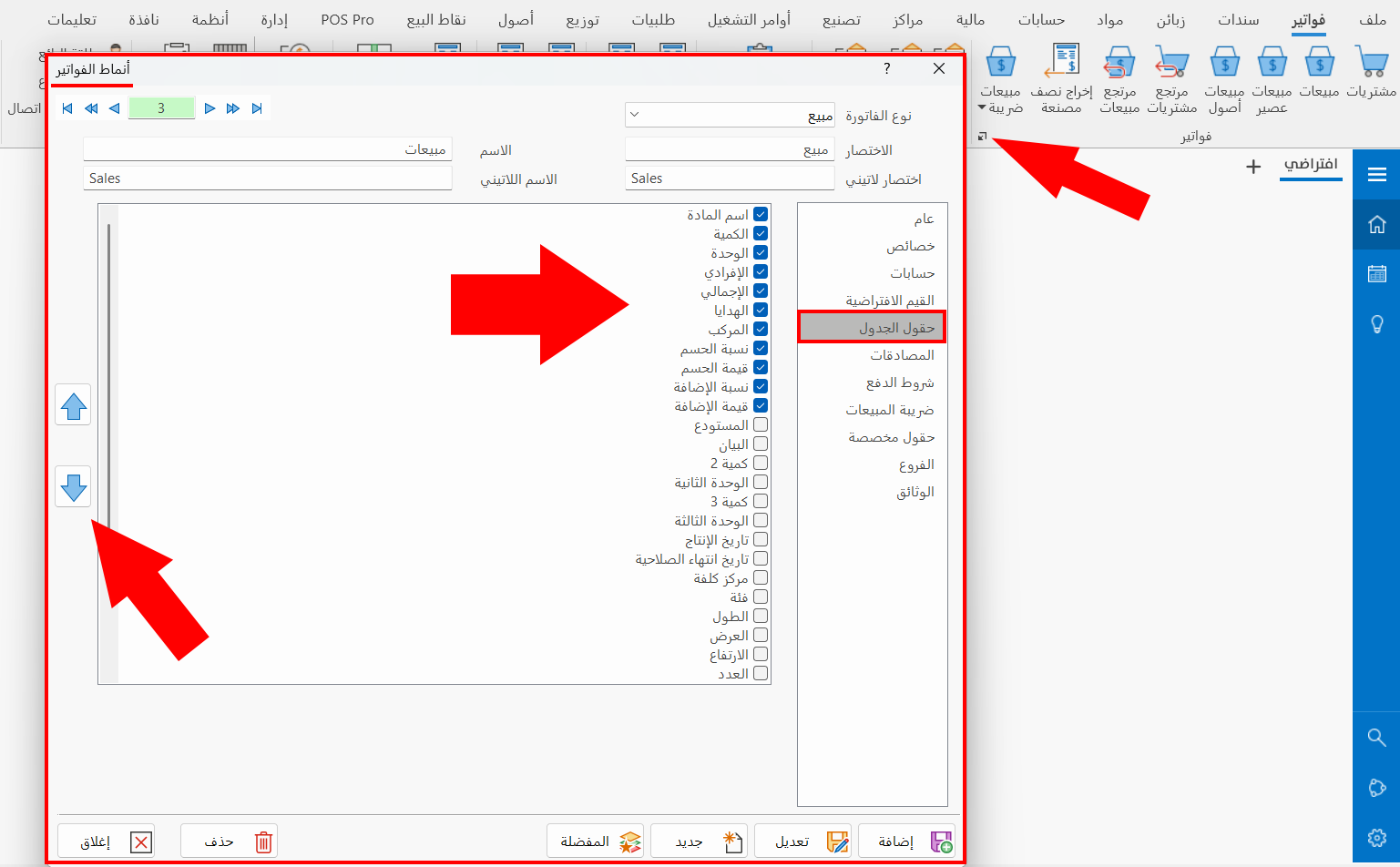Click the الاسم اللاتيني Sales input field
Image resolution: width=1400 pixels, height=867 pixels.
point(268,178)
